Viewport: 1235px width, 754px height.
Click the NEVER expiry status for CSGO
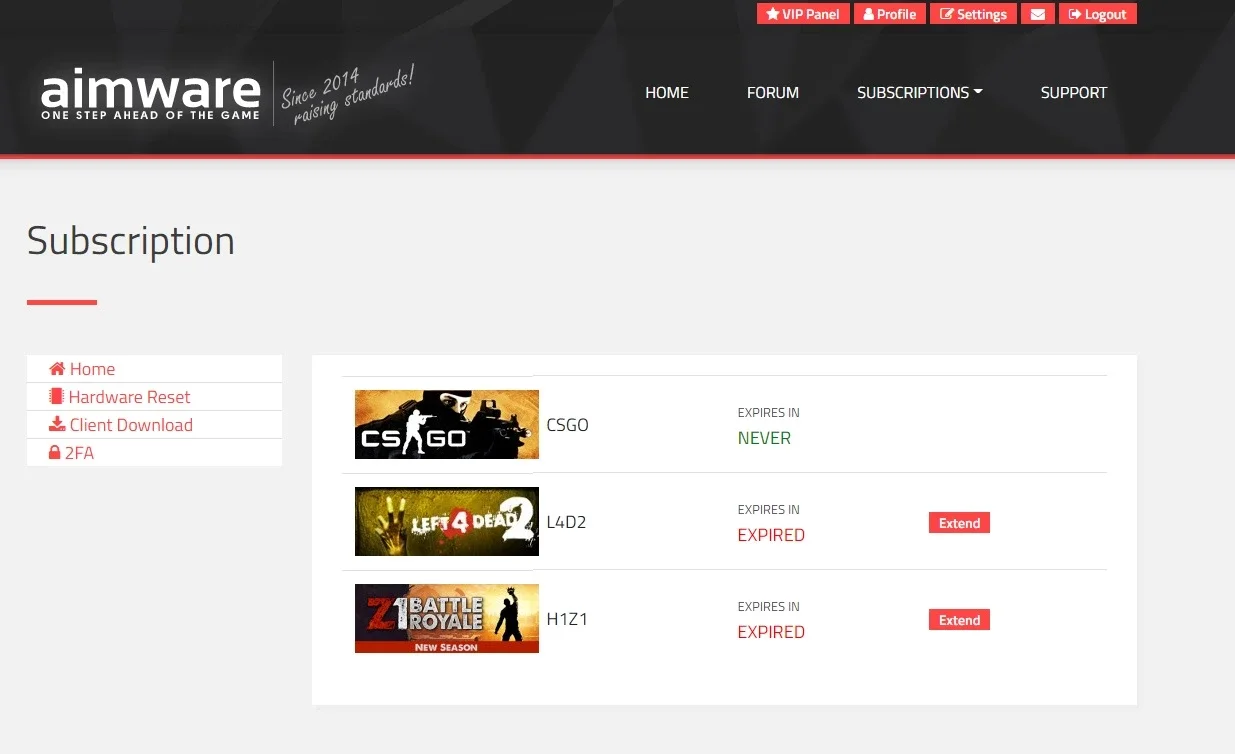[x=764, y=438]
